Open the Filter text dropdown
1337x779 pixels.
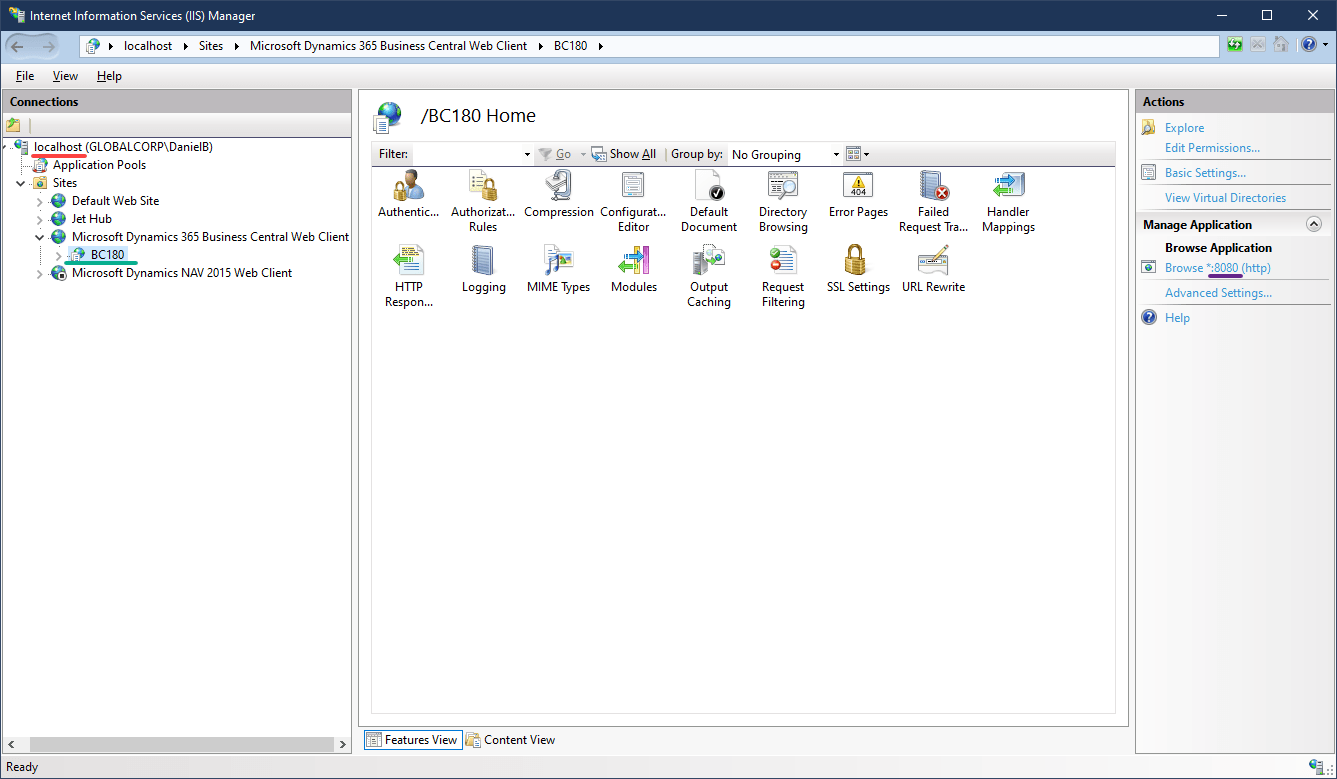[x=527, y=154]
